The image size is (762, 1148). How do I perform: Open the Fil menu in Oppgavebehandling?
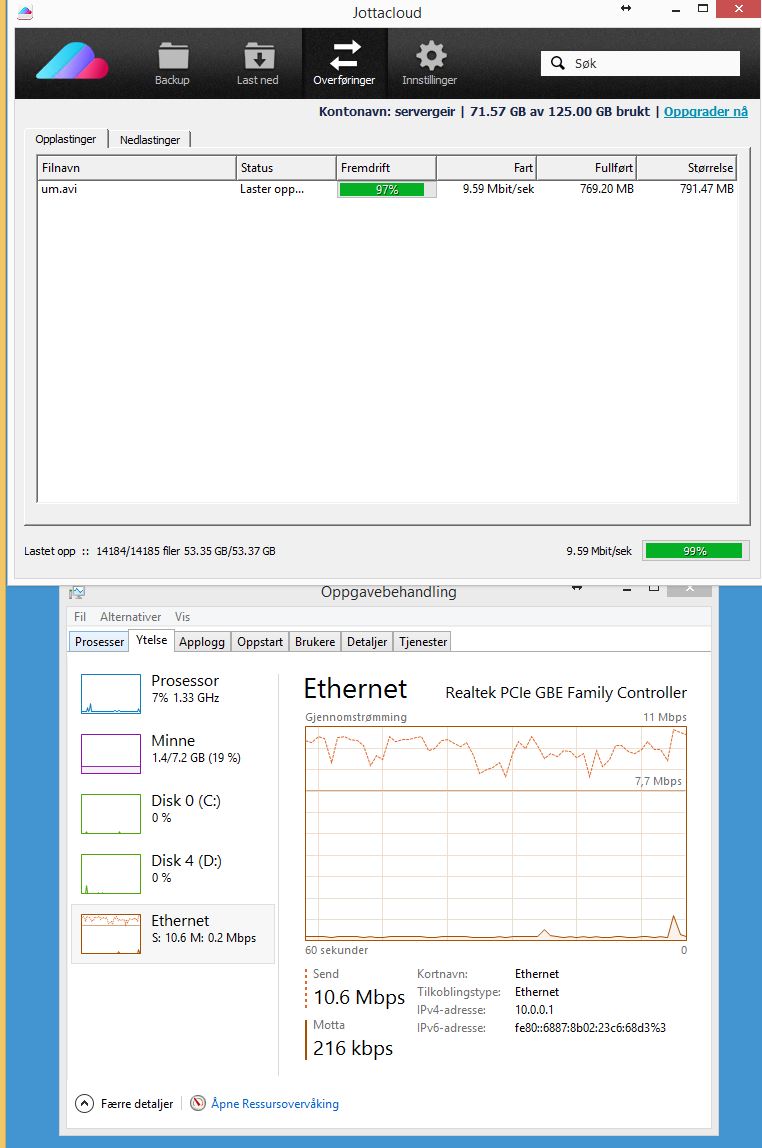[x=80, y=616]
